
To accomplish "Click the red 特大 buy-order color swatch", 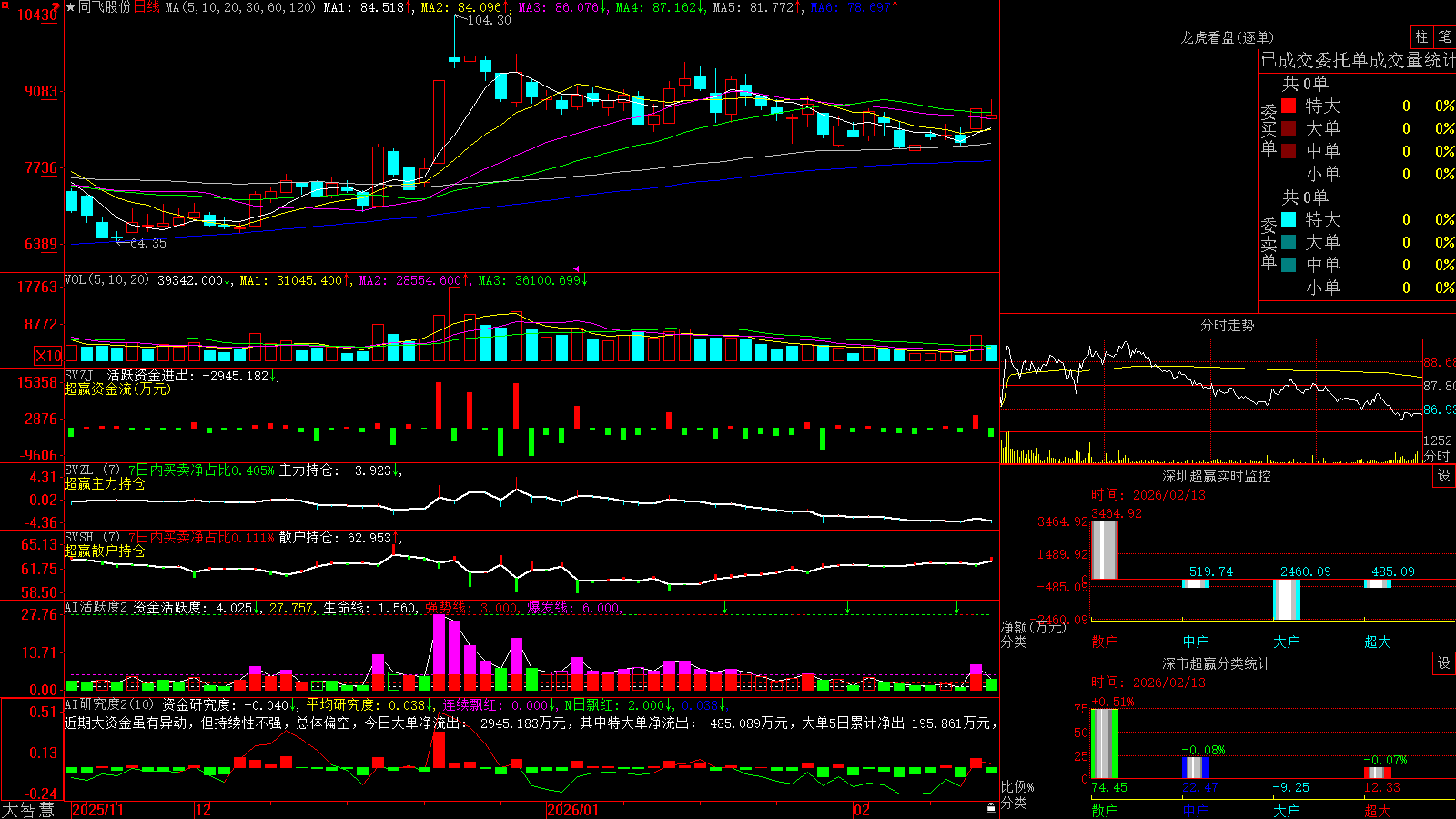I will [1289, 106].
